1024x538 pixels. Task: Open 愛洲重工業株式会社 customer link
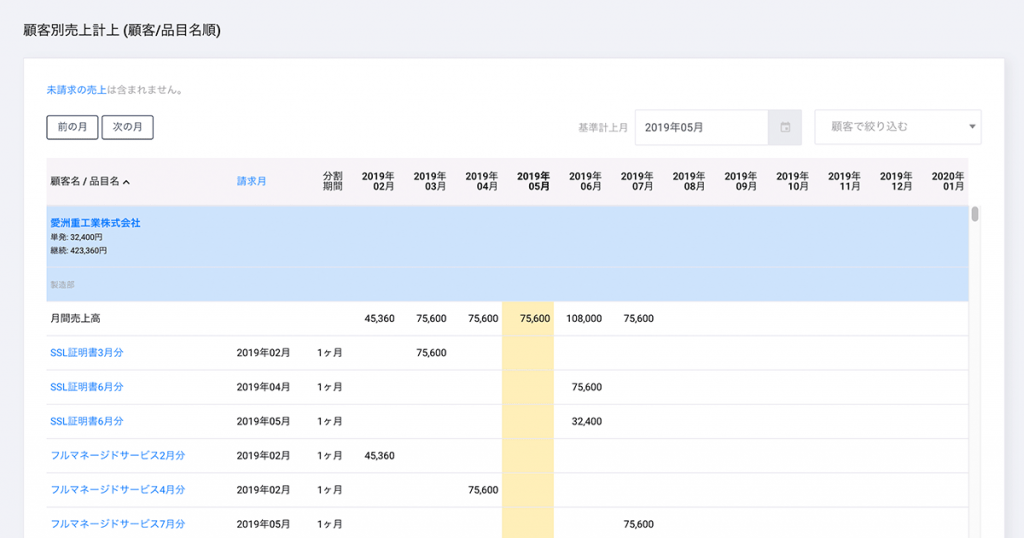(95, 223)
